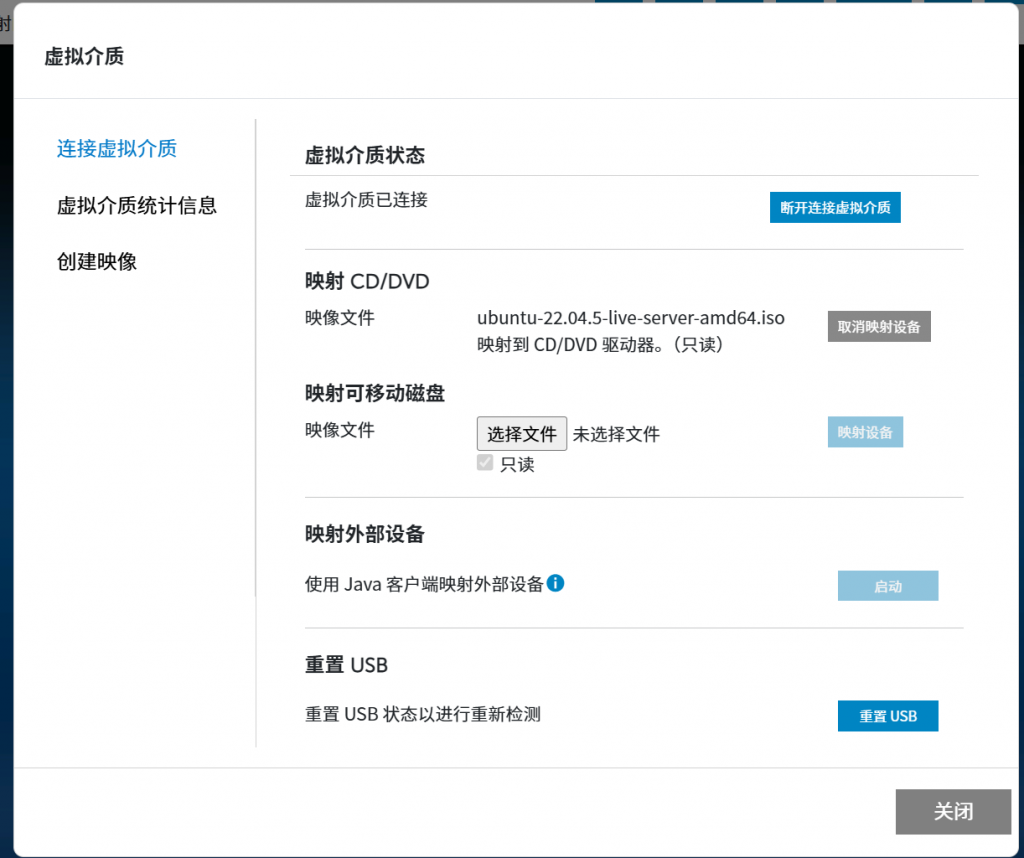Viewport: 1024px width, 858px height.
Task: Click the info icon beside Java 客户端映射外部设备
Action: 555,583
